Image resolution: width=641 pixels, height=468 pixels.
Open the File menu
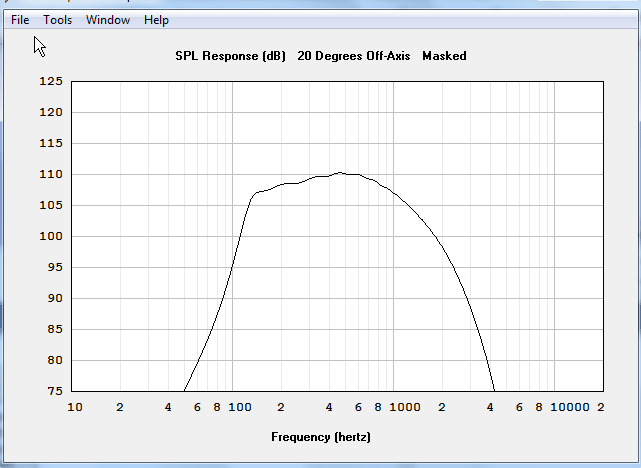coord(20,20)
